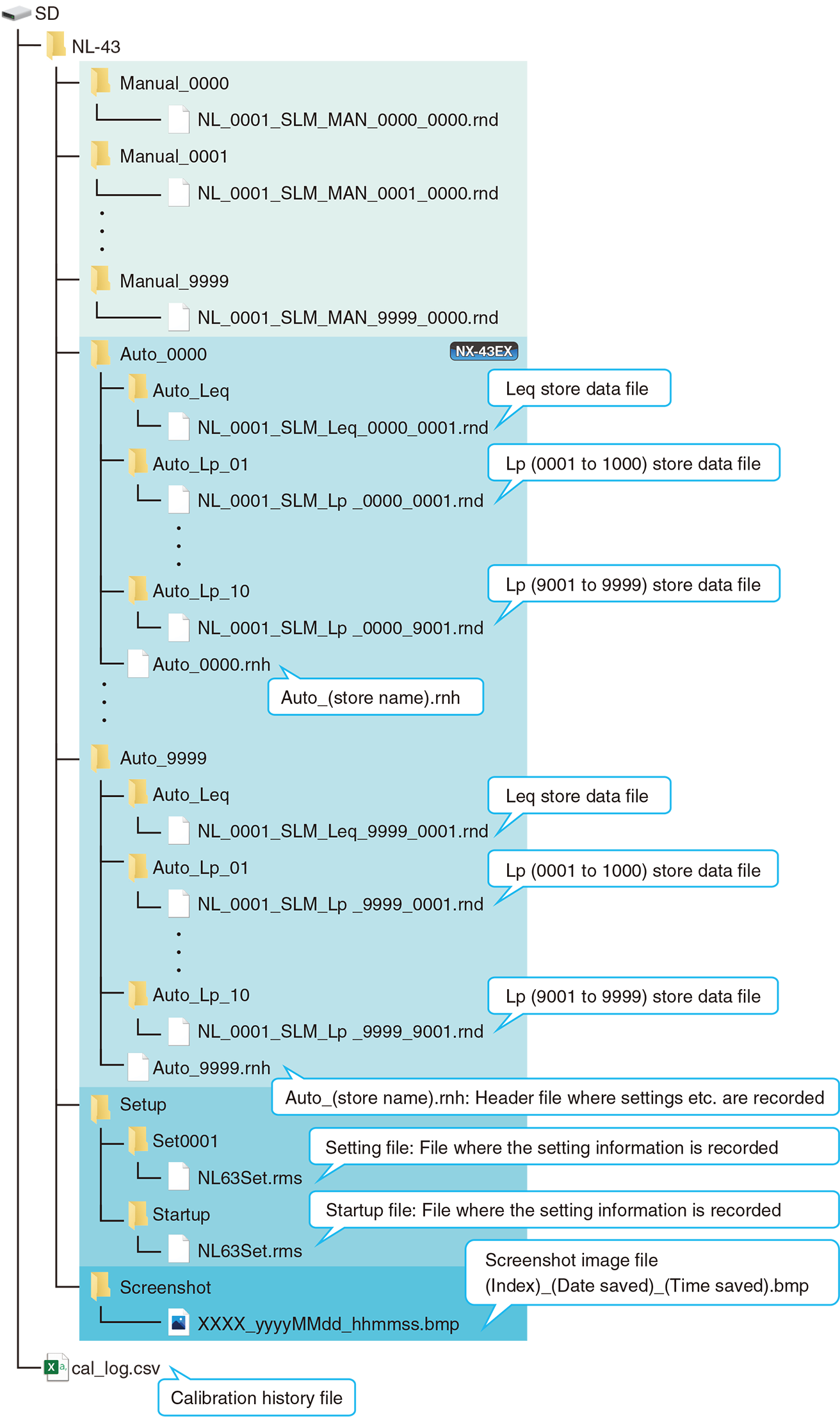Screen dimensions: 840x1417
Task: Select the bitmap image icon for XXXX_yyyyMMdd_hhmmss.bmp
Action: [x=179, y=1323]
